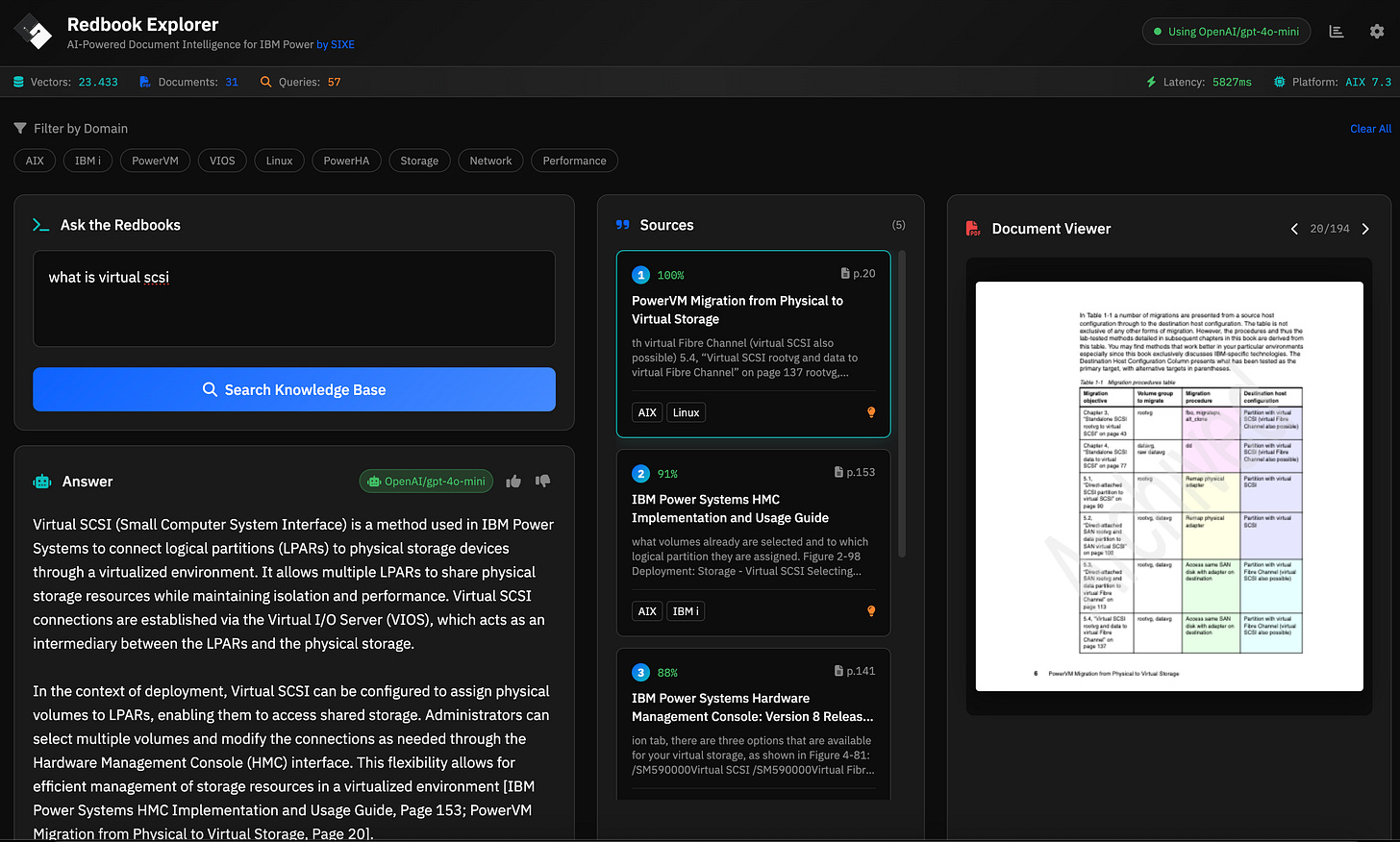The image size is (1400, 842).
Task: Click the 91% relevance score
Action: [667, 474]
